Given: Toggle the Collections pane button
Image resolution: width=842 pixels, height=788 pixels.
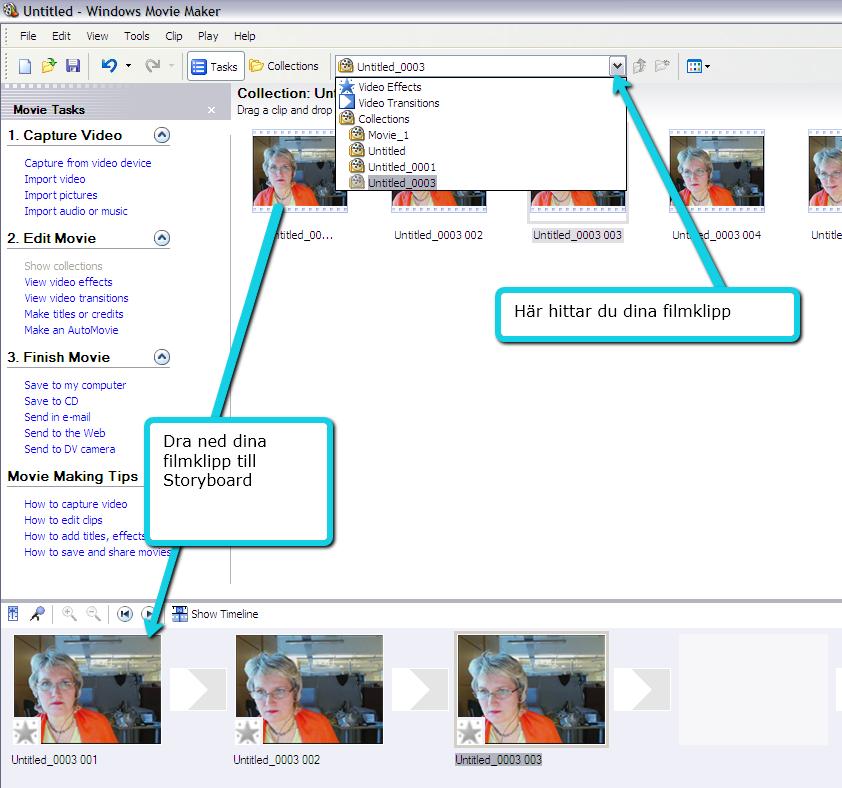Looking at the screenshot, I should (284, 66).
